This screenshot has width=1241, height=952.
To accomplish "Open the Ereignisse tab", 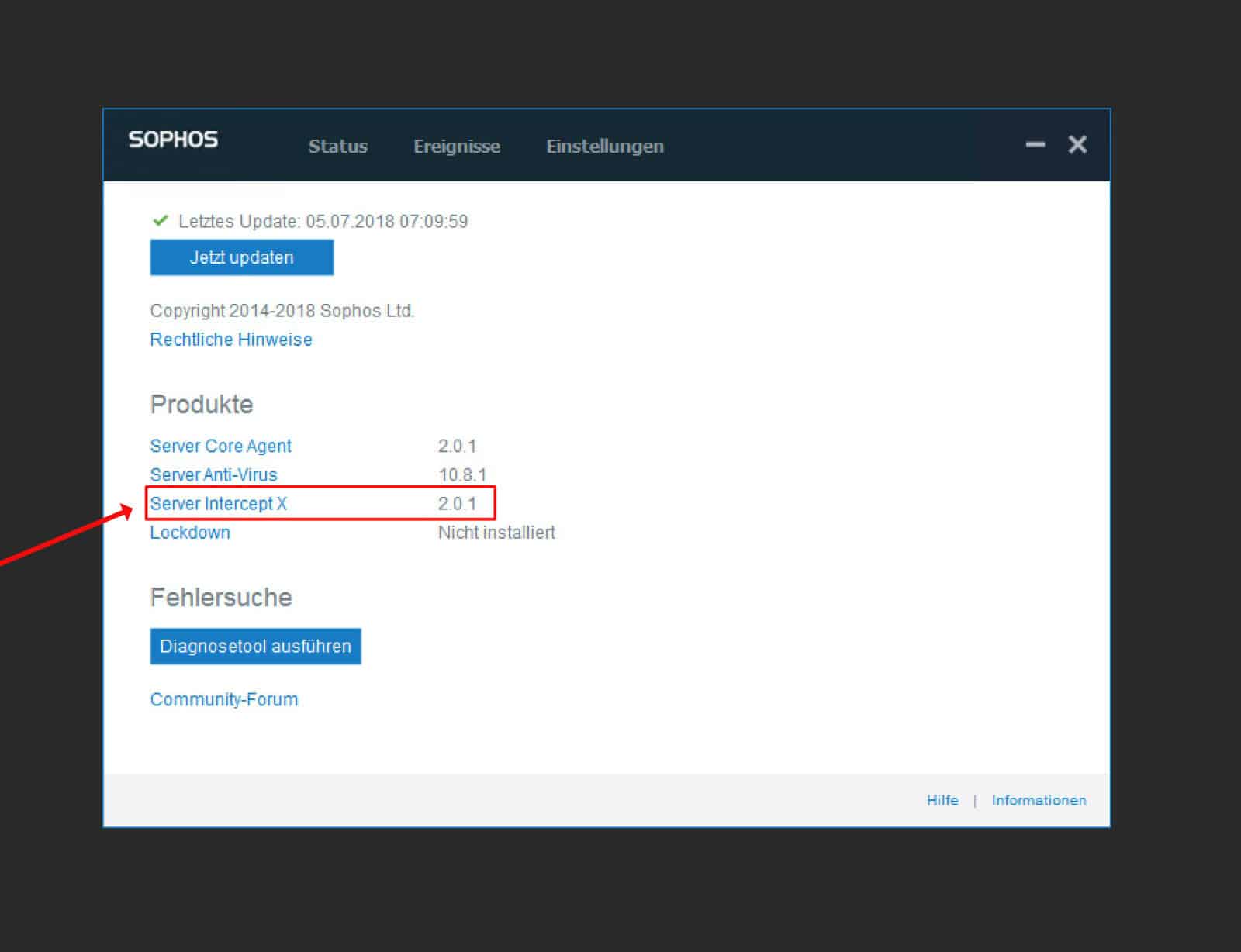I will point(456,147).
